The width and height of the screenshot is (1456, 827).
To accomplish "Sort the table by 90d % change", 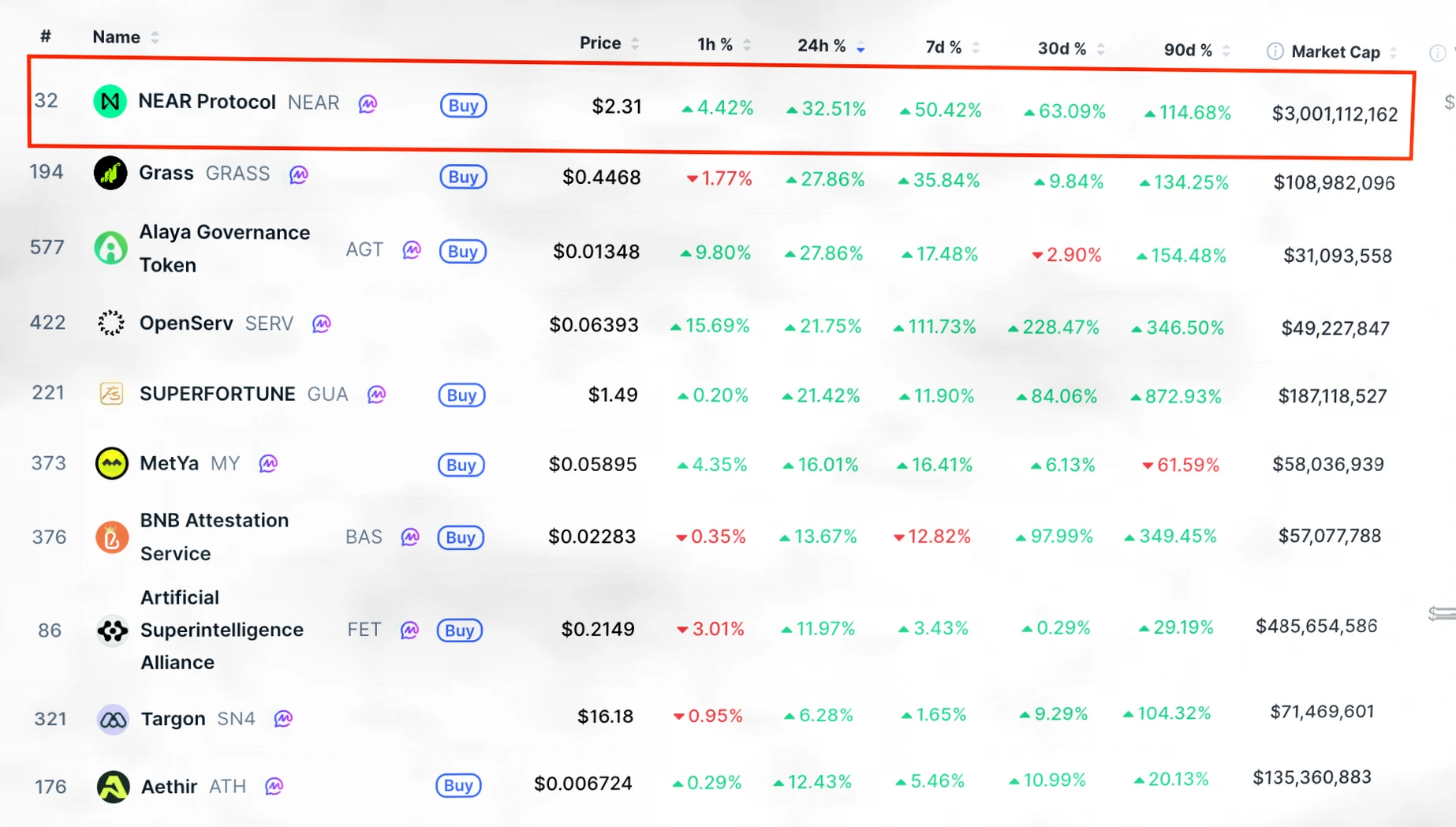I will pyautogui.click(x=1197, y=51).
